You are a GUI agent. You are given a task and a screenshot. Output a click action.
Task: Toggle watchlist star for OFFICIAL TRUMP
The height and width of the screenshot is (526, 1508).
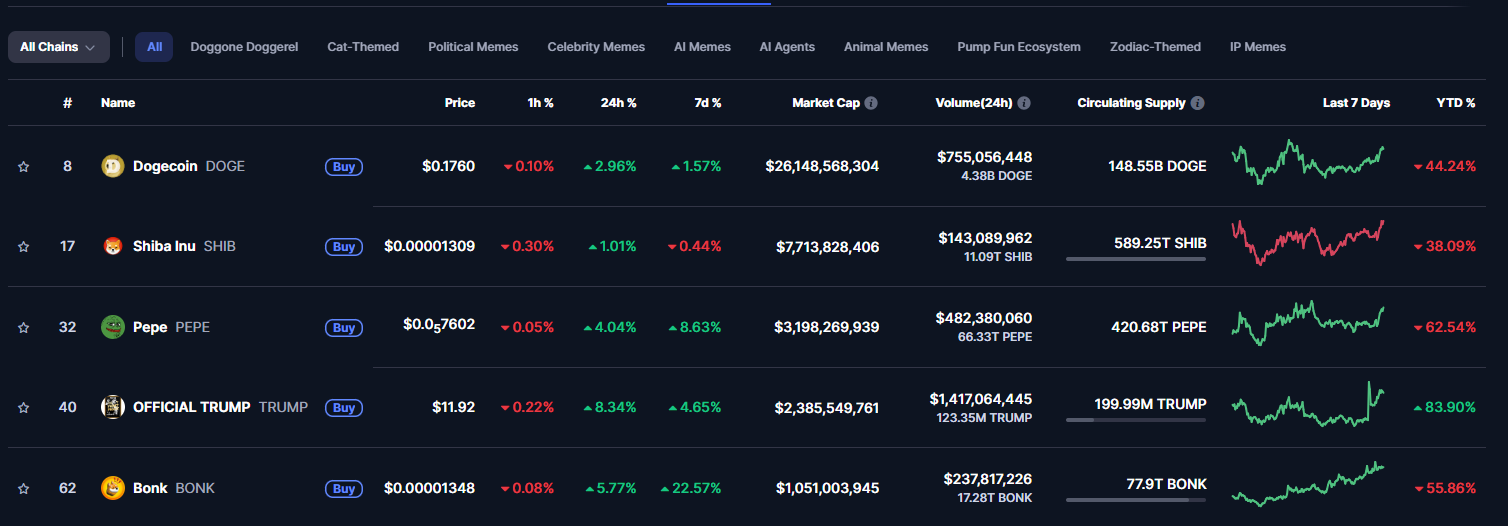[x=23, y=408]
